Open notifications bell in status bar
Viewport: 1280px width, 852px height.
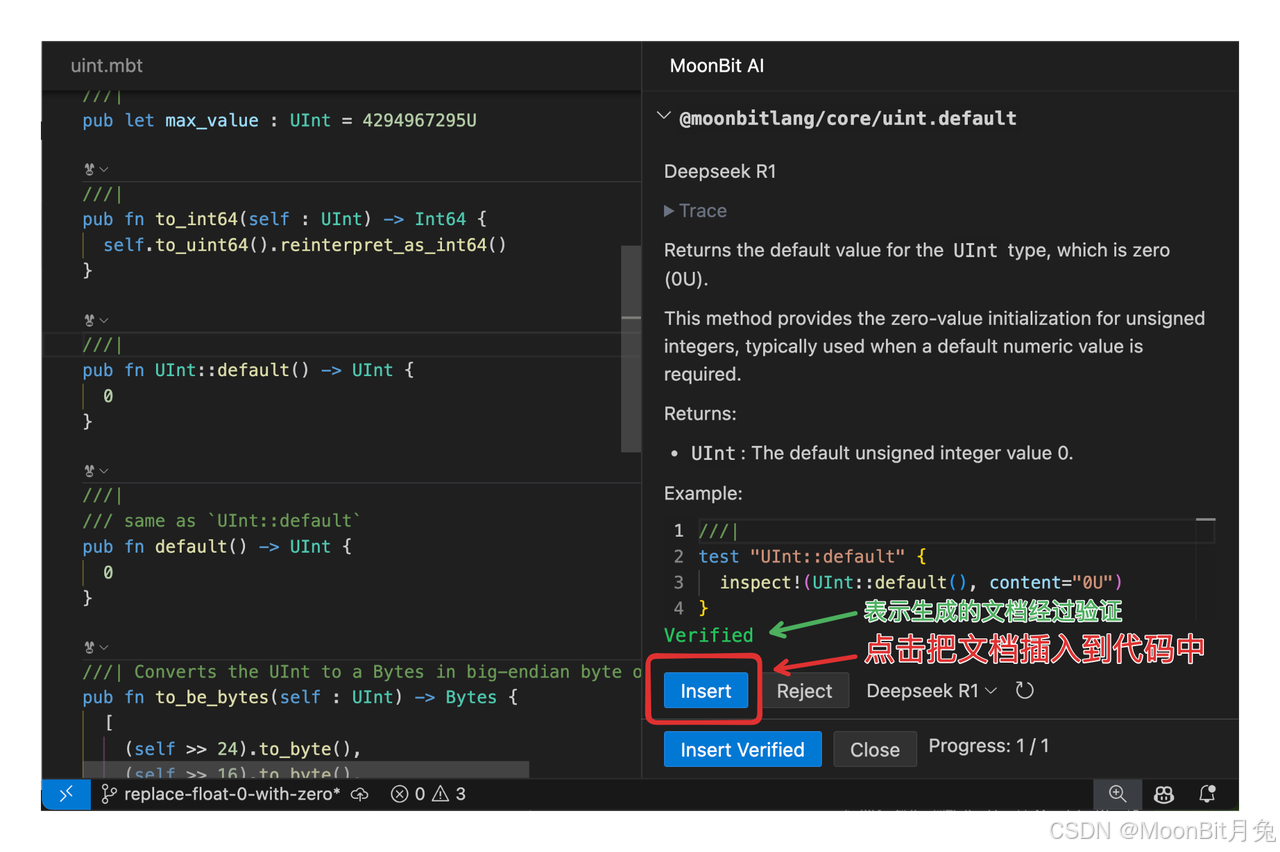[x=1207, y=794]
